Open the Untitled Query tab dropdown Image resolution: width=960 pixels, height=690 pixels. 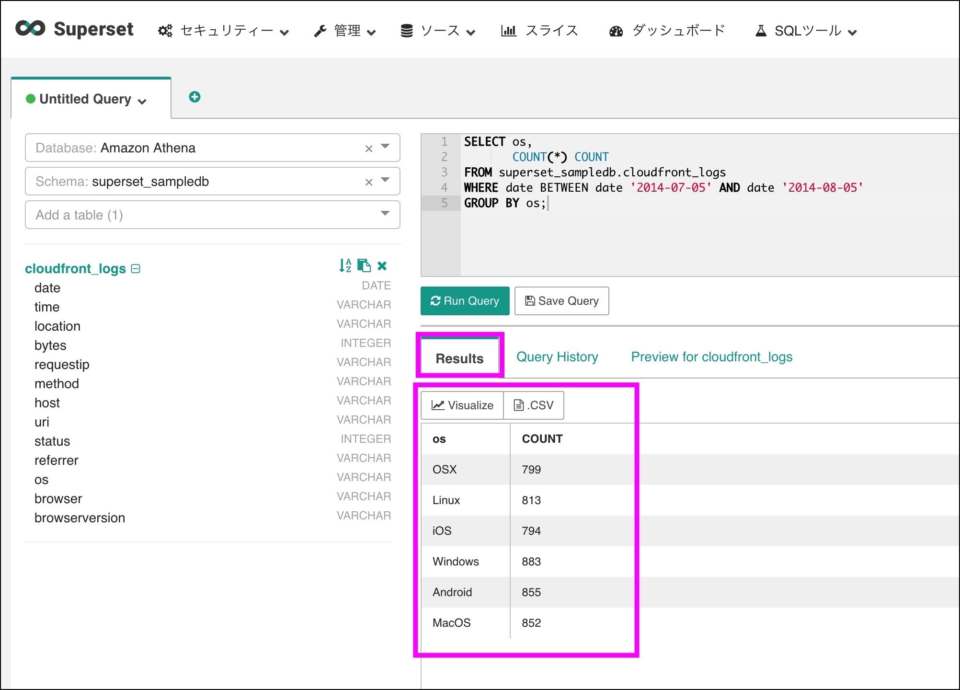click(139, 99)
